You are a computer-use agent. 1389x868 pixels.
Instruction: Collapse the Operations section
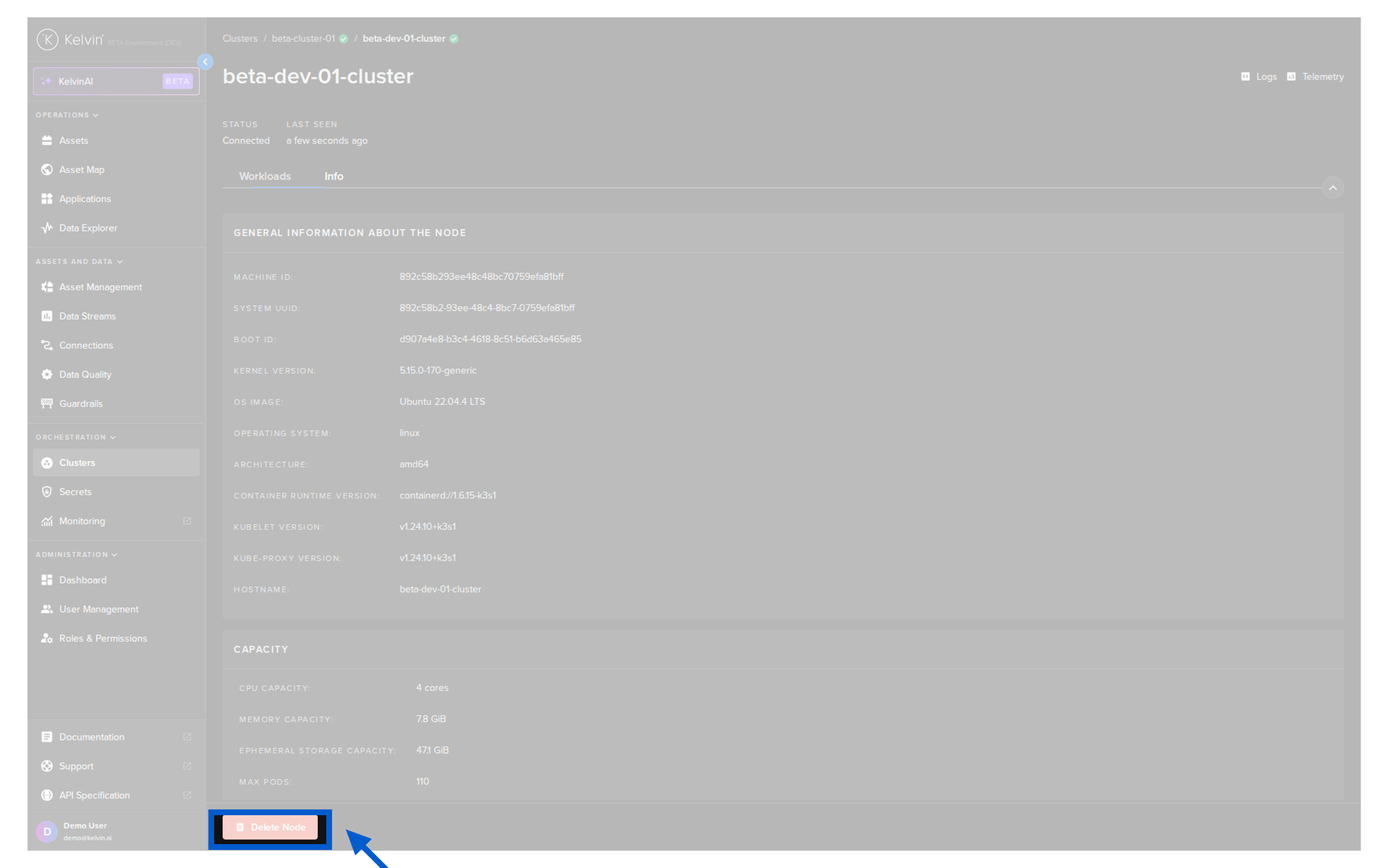95,115
